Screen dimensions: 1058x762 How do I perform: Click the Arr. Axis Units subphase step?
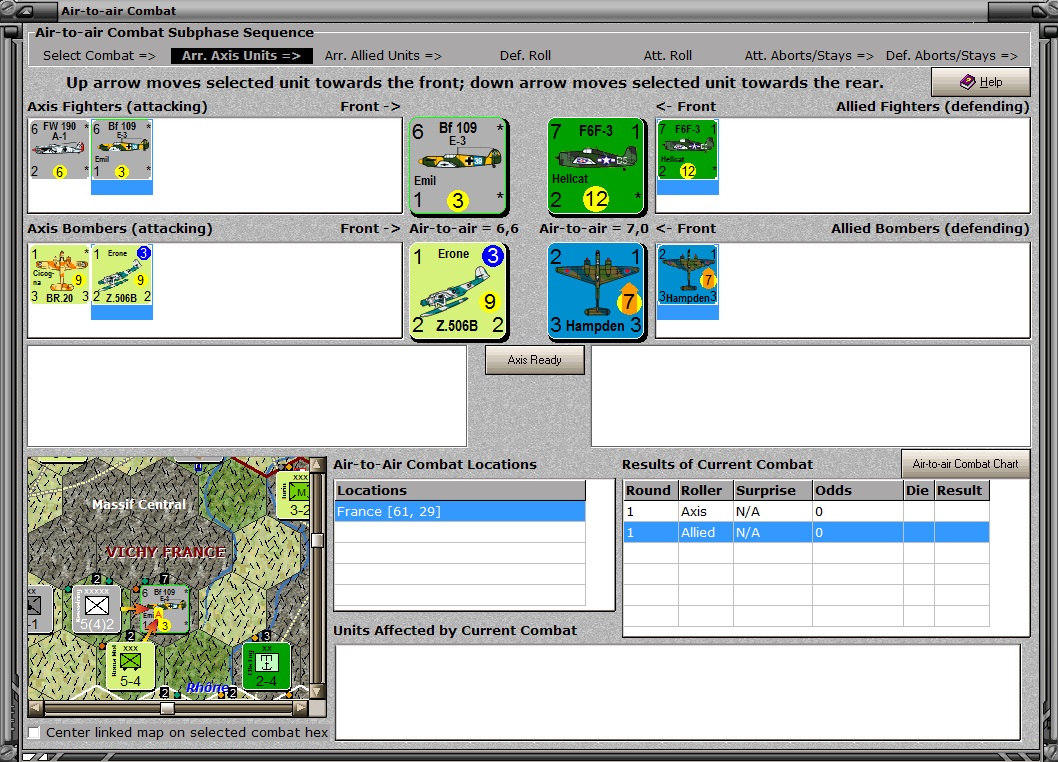pyautogui.click(x=241, y=55)
